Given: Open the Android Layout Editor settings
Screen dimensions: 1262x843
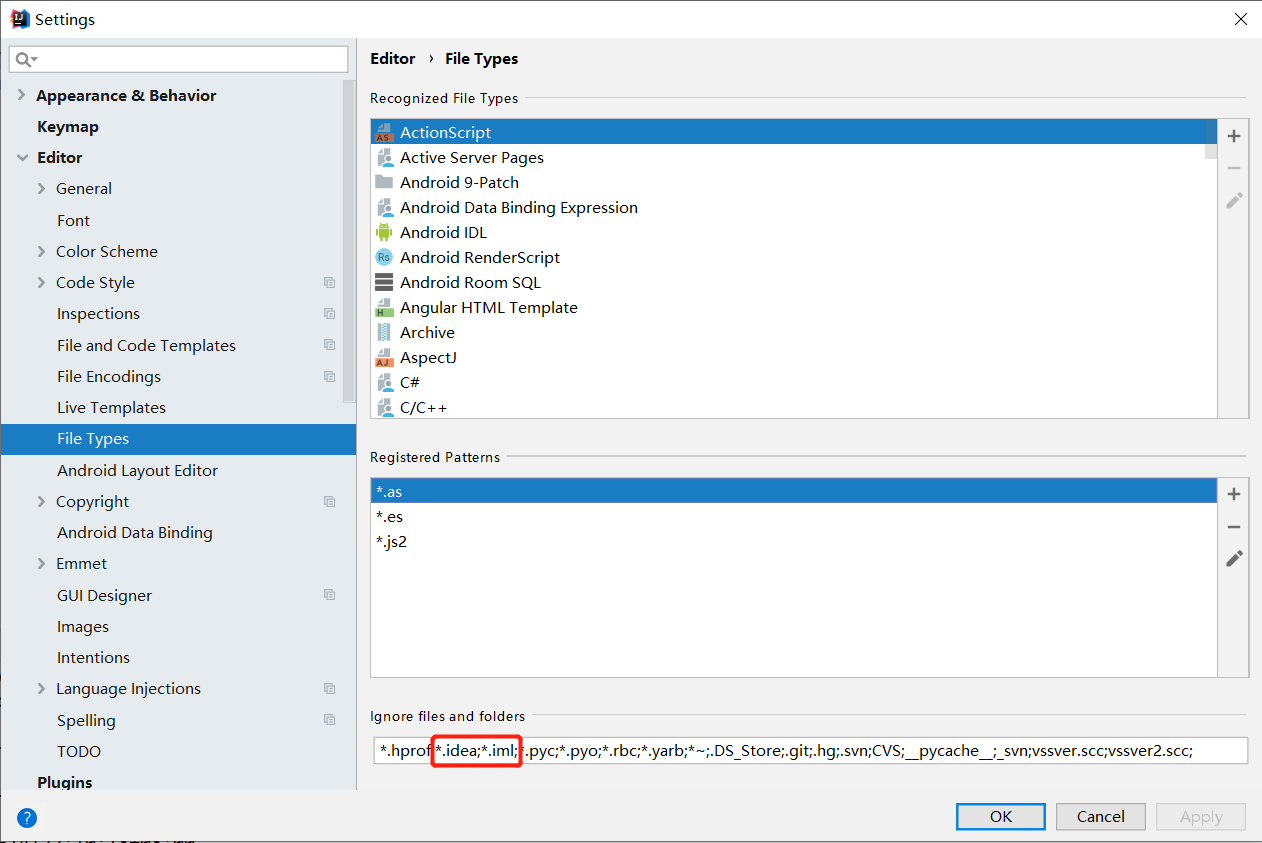Looking at the screenshot, I should pos(137,471).
